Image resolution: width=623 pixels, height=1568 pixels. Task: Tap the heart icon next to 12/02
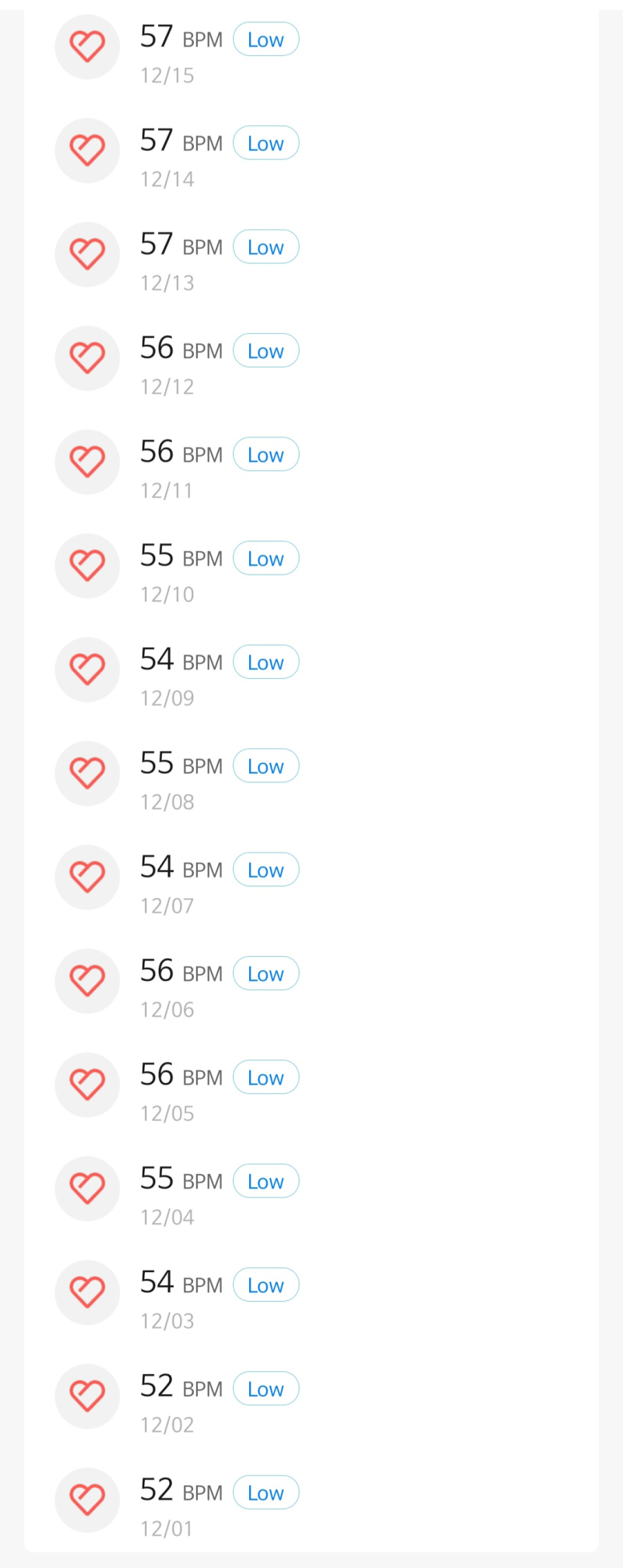tap(87, 1396)
